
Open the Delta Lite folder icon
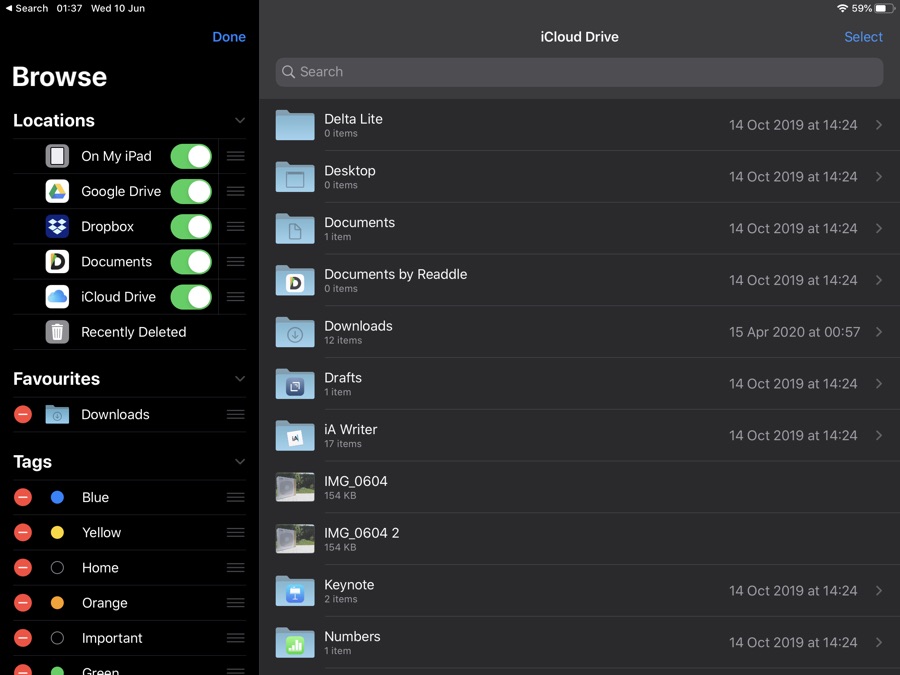point(295,125)
